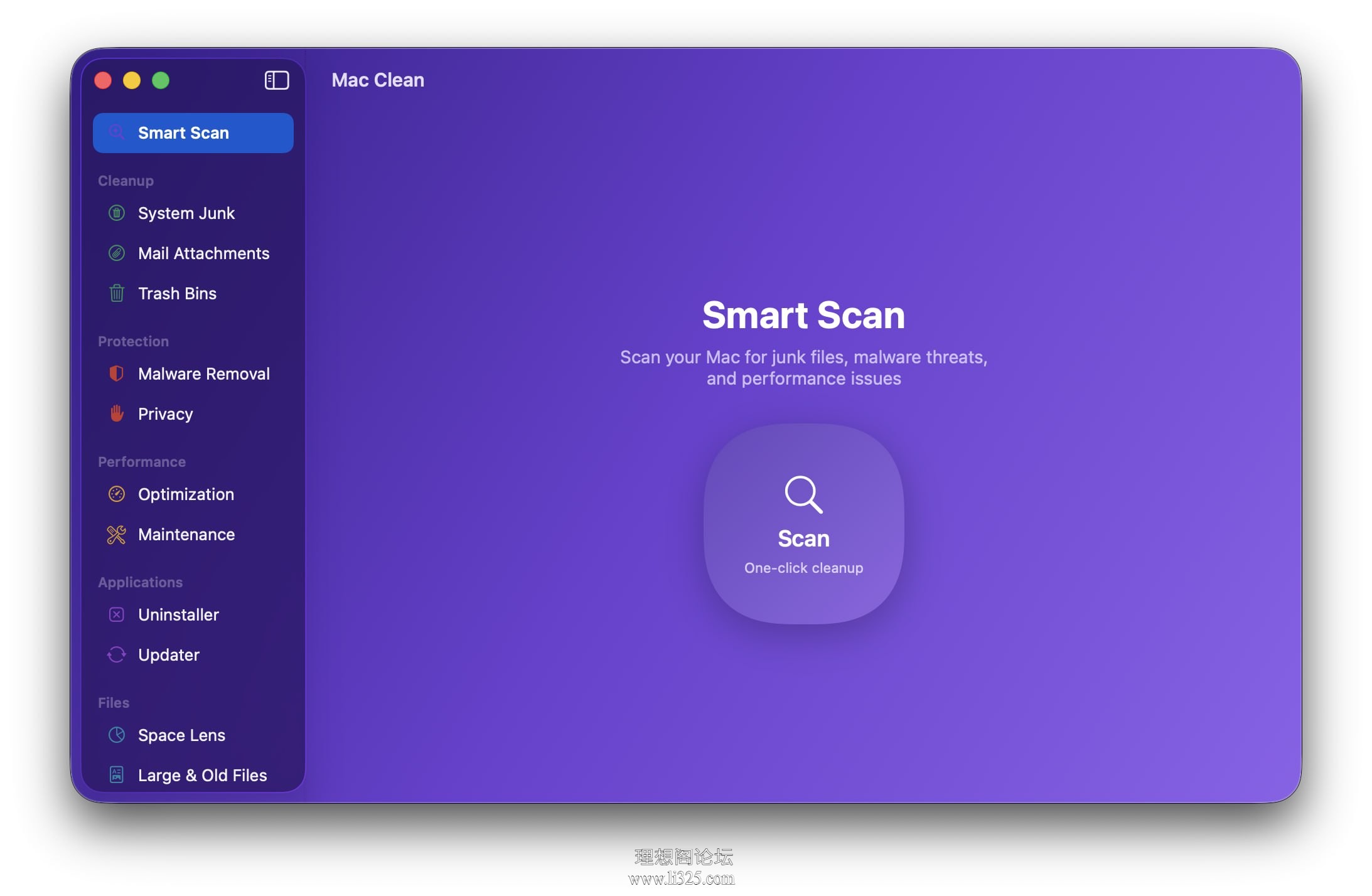Start the one-click cleanup Scan
Image resolution: width=1372 pixels, height=896 pixels.
coord(803,524)
